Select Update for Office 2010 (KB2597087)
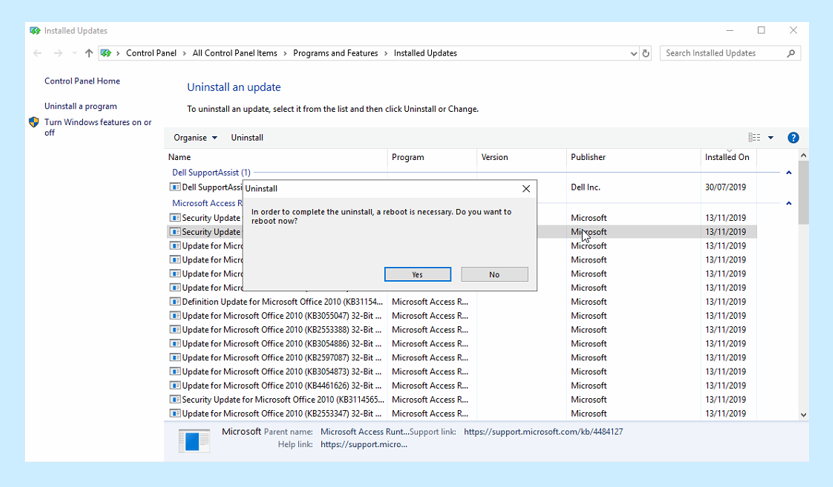This screenshot has height=487, width=833. pos(282,357)
